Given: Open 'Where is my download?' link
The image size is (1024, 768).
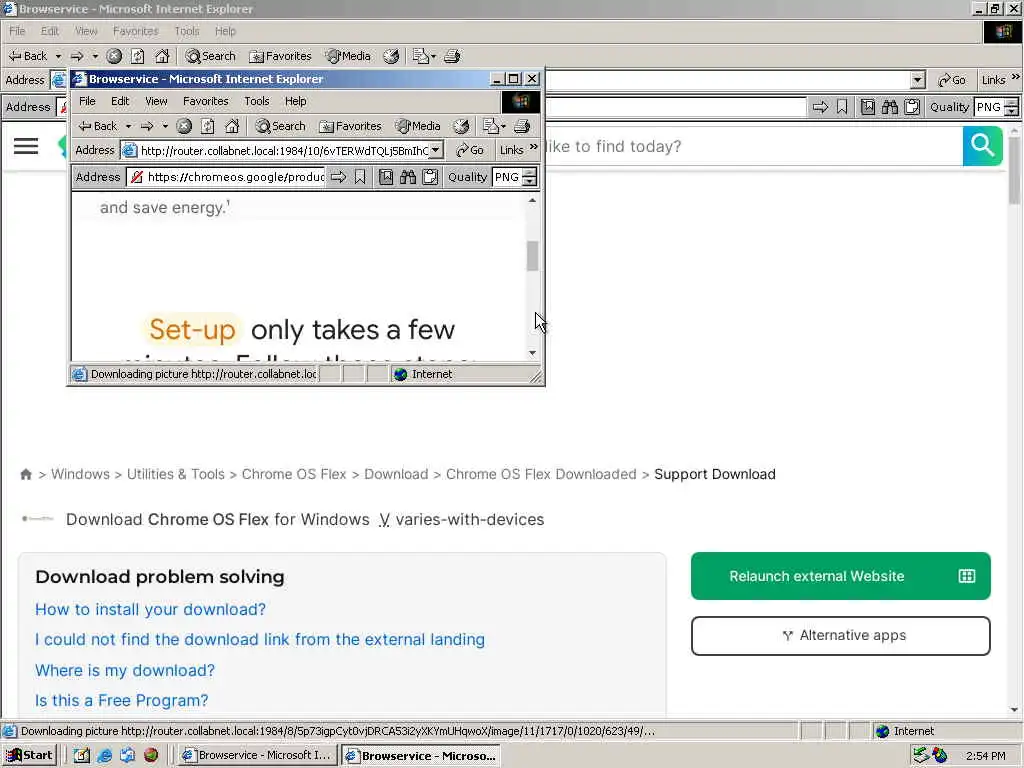Looking at the screenshot, I should 125,670.
